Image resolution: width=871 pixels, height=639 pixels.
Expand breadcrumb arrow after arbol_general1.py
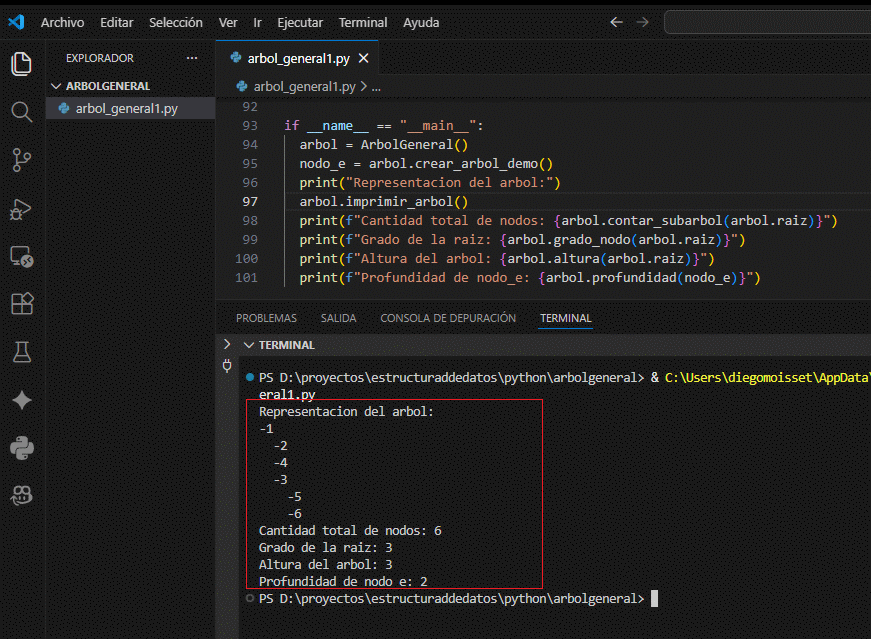[x=364, y=87]
